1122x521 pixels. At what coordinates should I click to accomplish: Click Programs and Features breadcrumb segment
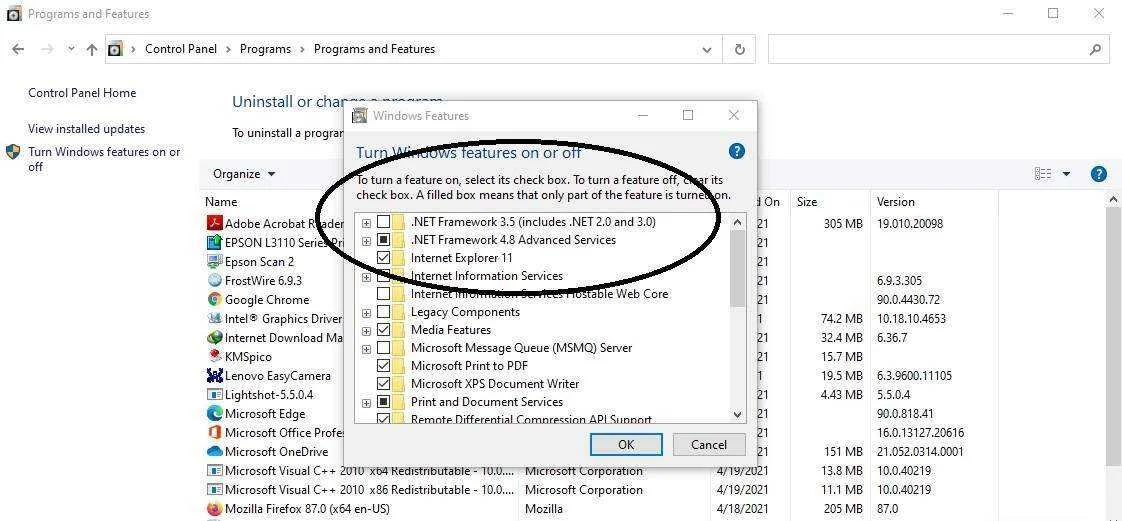point(374,49)
